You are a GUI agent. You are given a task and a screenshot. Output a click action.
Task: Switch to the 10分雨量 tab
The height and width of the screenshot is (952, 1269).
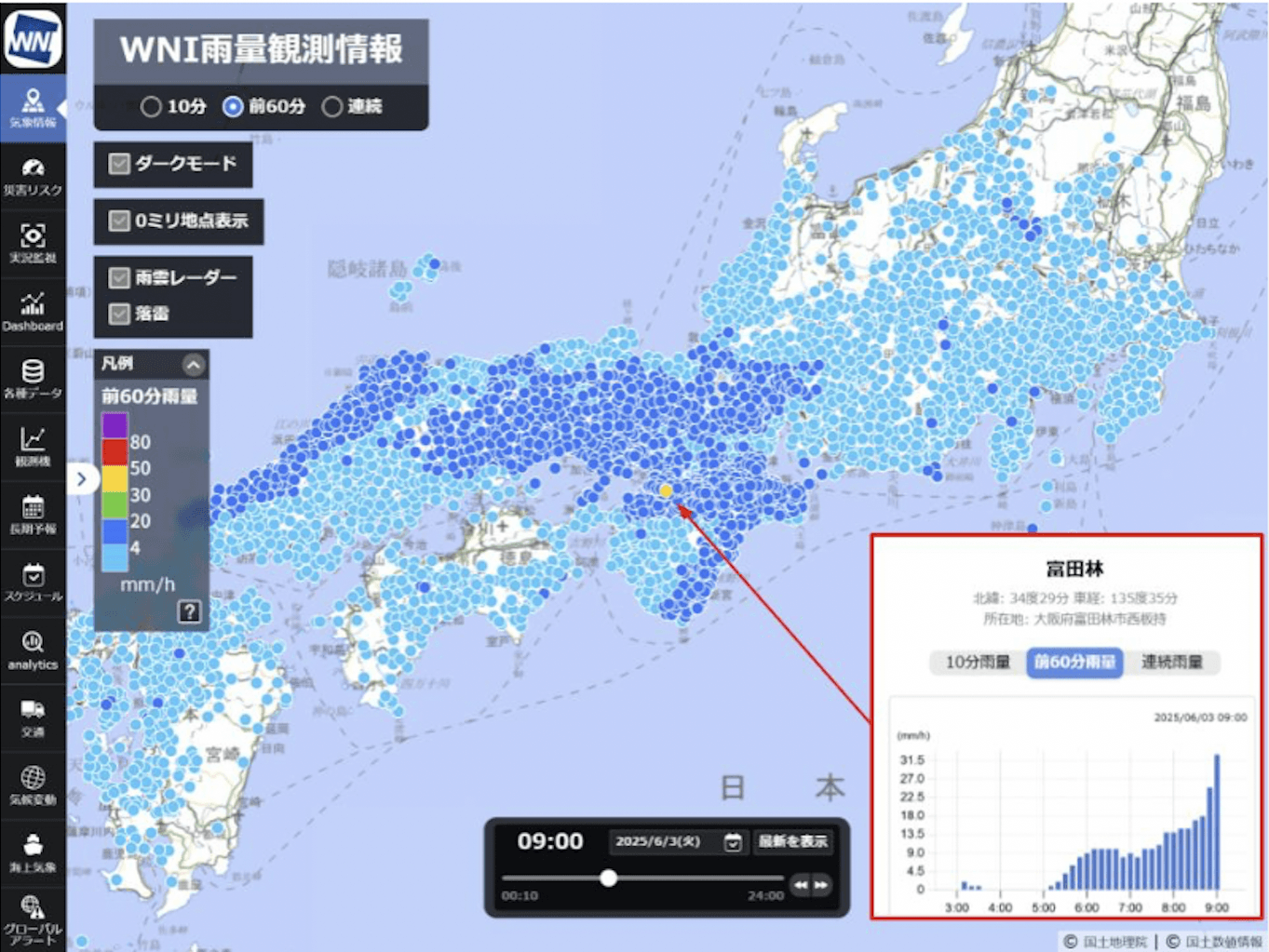click(x=978, y=662)
